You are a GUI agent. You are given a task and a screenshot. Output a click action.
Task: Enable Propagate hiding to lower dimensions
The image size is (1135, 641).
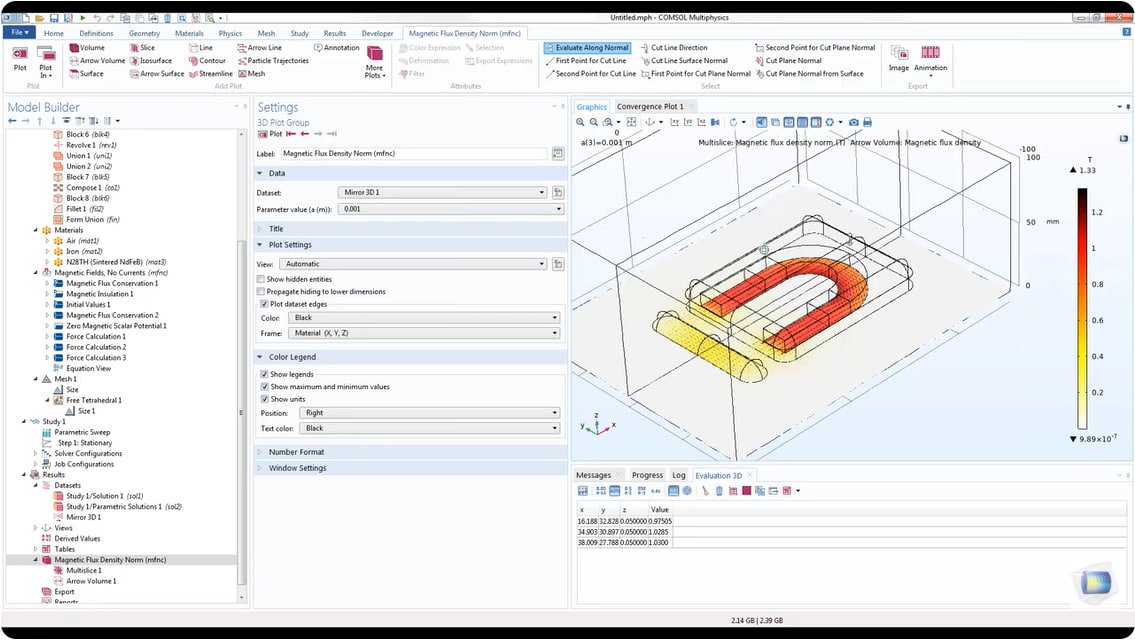coord(261,292)
